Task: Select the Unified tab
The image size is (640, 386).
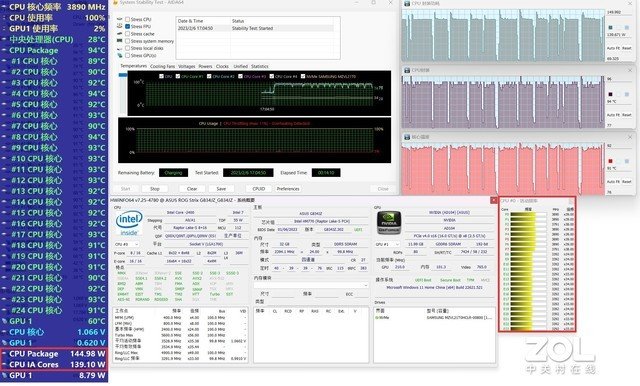Action: coord(240,66)
